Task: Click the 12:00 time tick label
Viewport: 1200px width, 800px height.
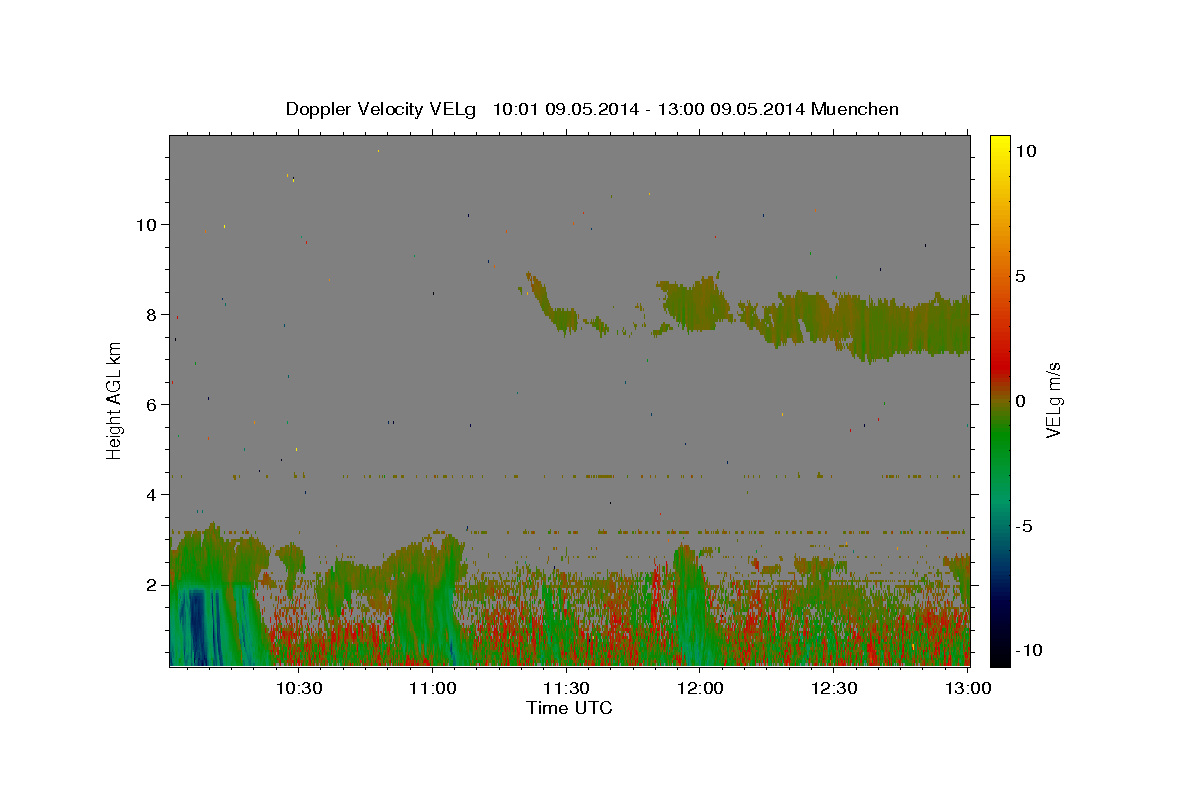Action: tap(700, 688)
